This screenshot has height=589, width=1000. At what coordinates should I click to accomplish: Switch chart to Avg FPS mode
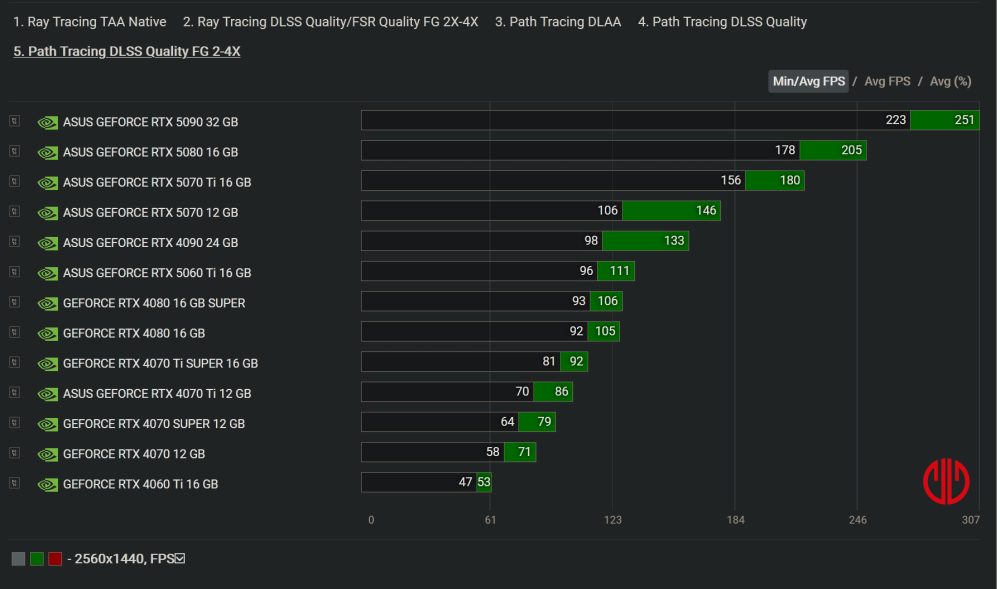click(x=887, y=81)
